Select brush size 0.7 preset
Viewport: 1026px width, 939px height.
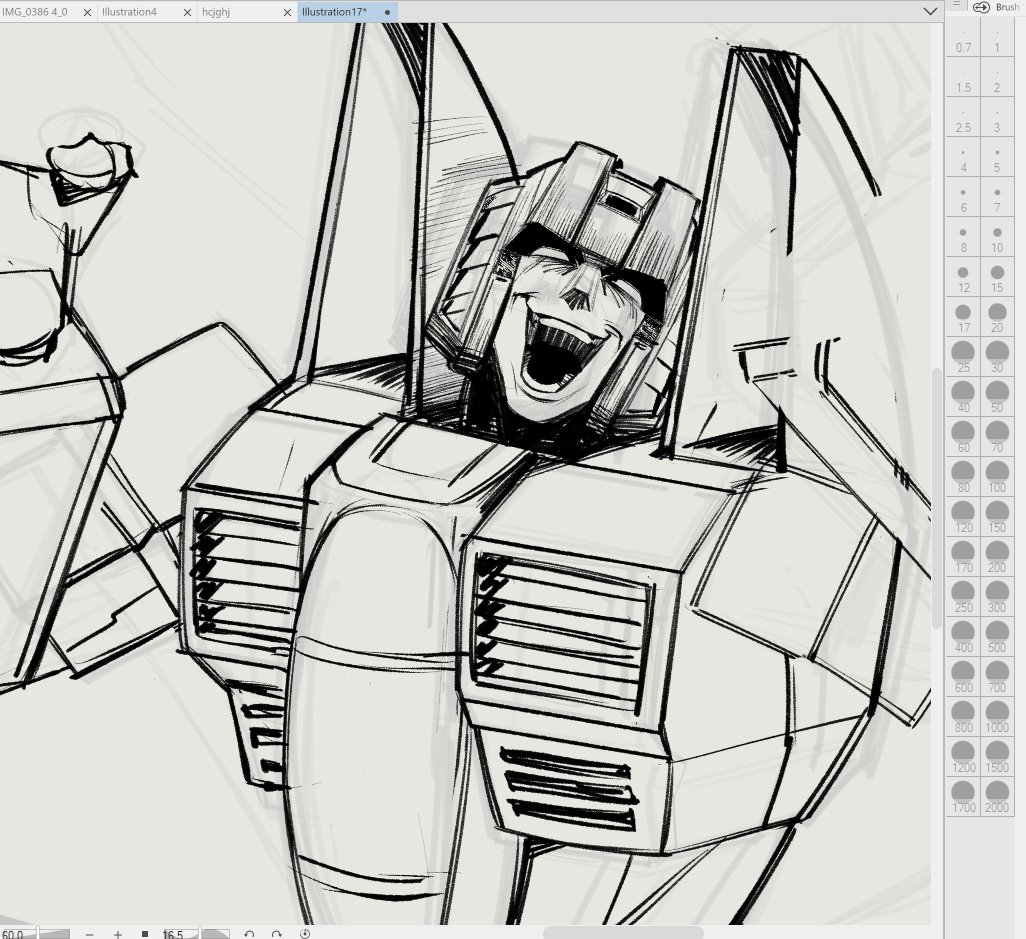pos(963,39)
